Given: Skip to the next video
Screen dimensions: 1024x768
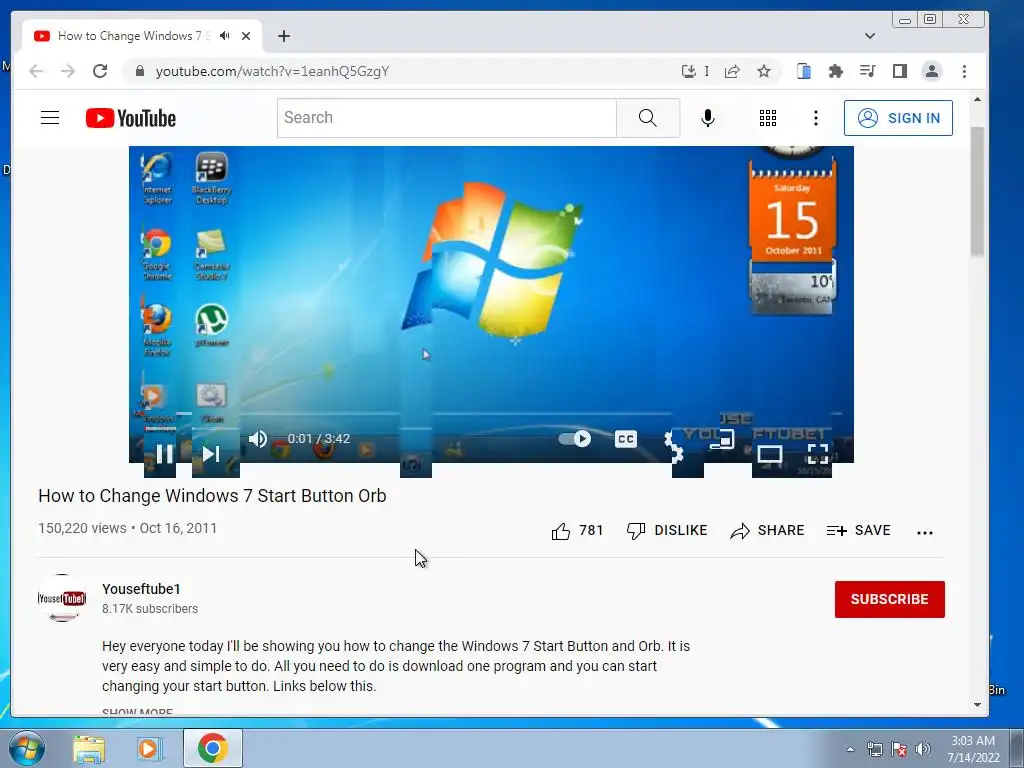Looking at the screenshot, I should pos(211,453).
